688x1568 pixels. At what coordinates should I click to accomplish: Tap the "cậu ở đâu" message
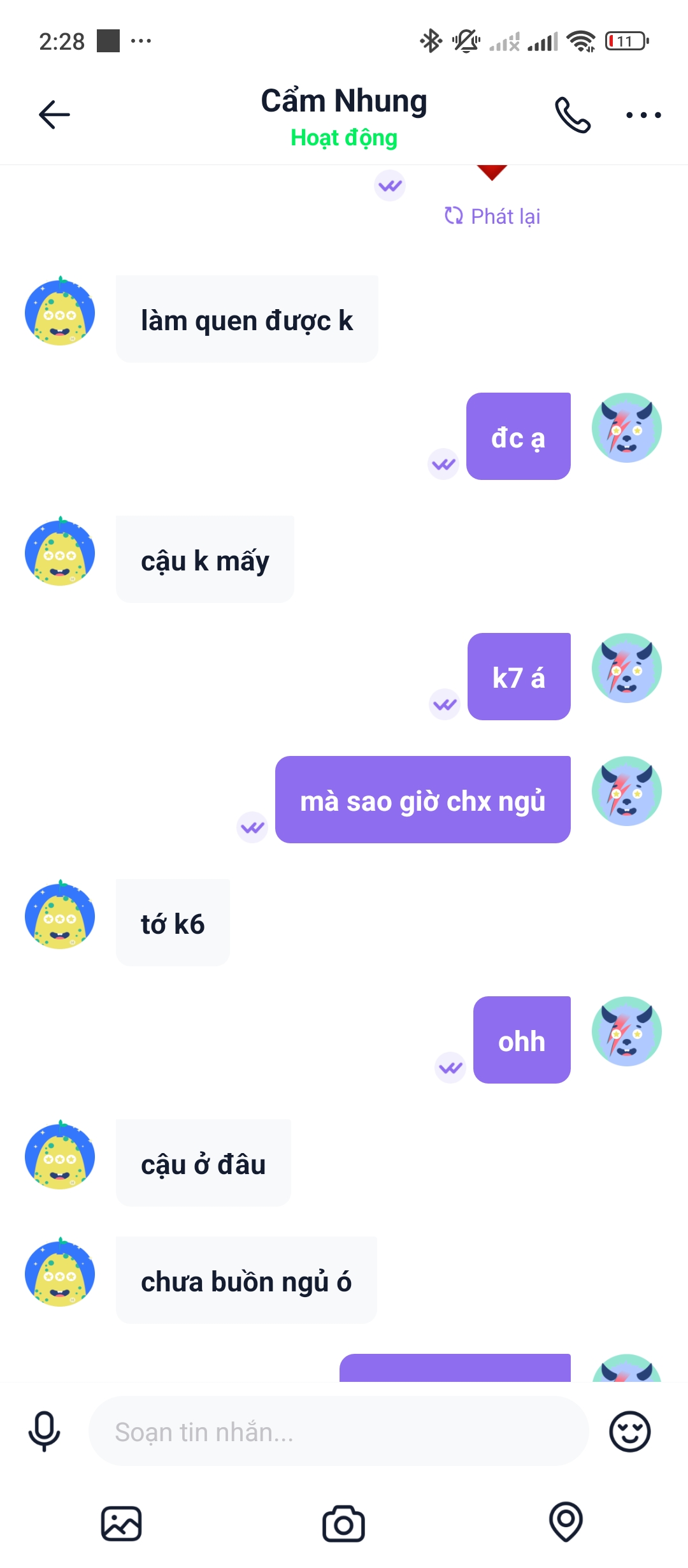[x=203, y=1163]
